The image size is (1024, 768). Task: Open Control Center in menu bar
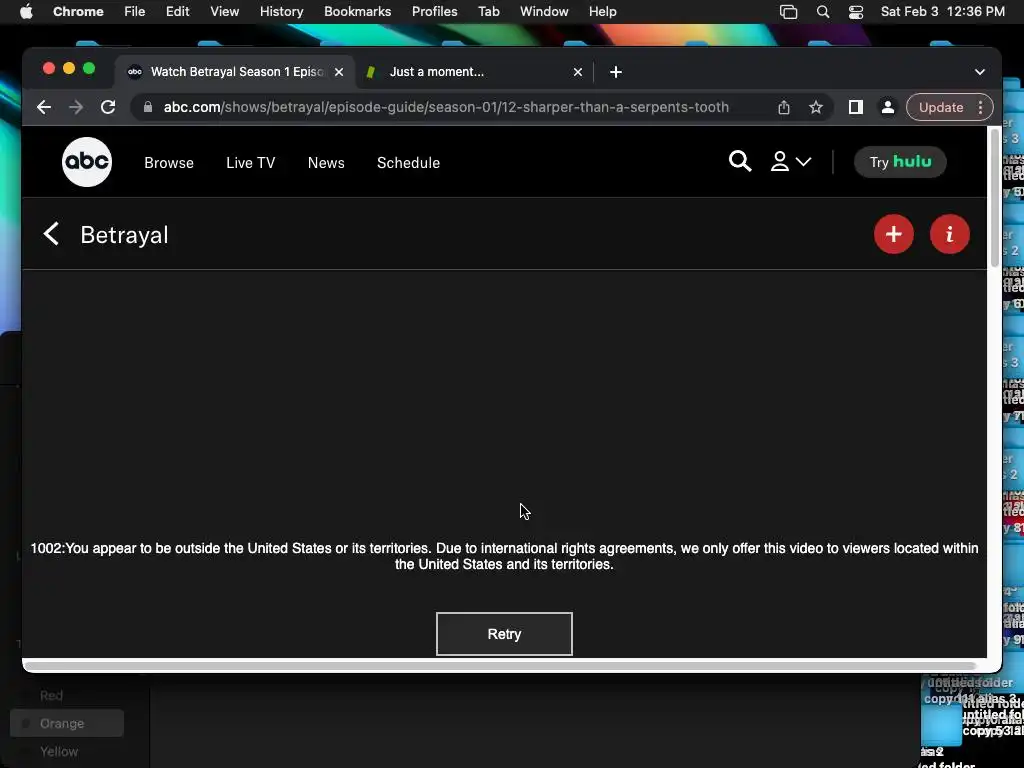point(856,12)
